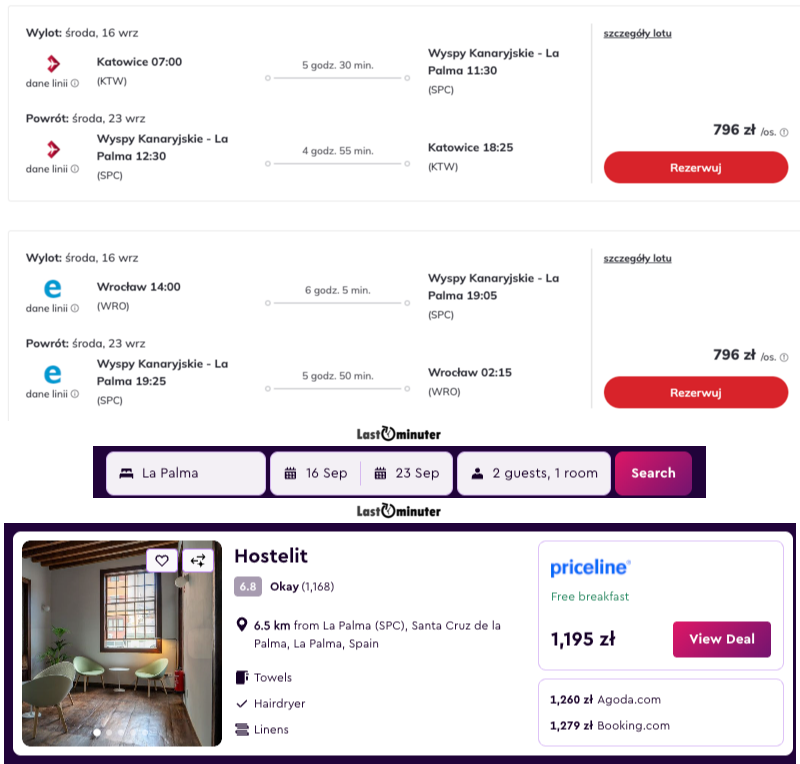Open the 16 Sep check-in date picker
This screenshot has height=764, width=800.
(x=316, y=473)
